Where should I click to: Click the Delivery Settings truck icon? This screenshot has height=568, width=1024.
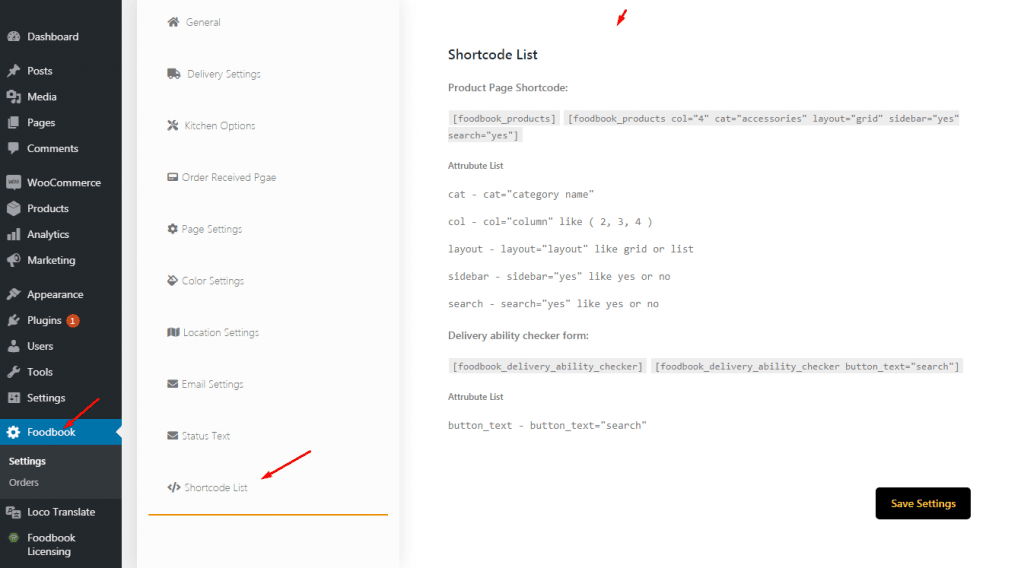click(x=174, y=74)
